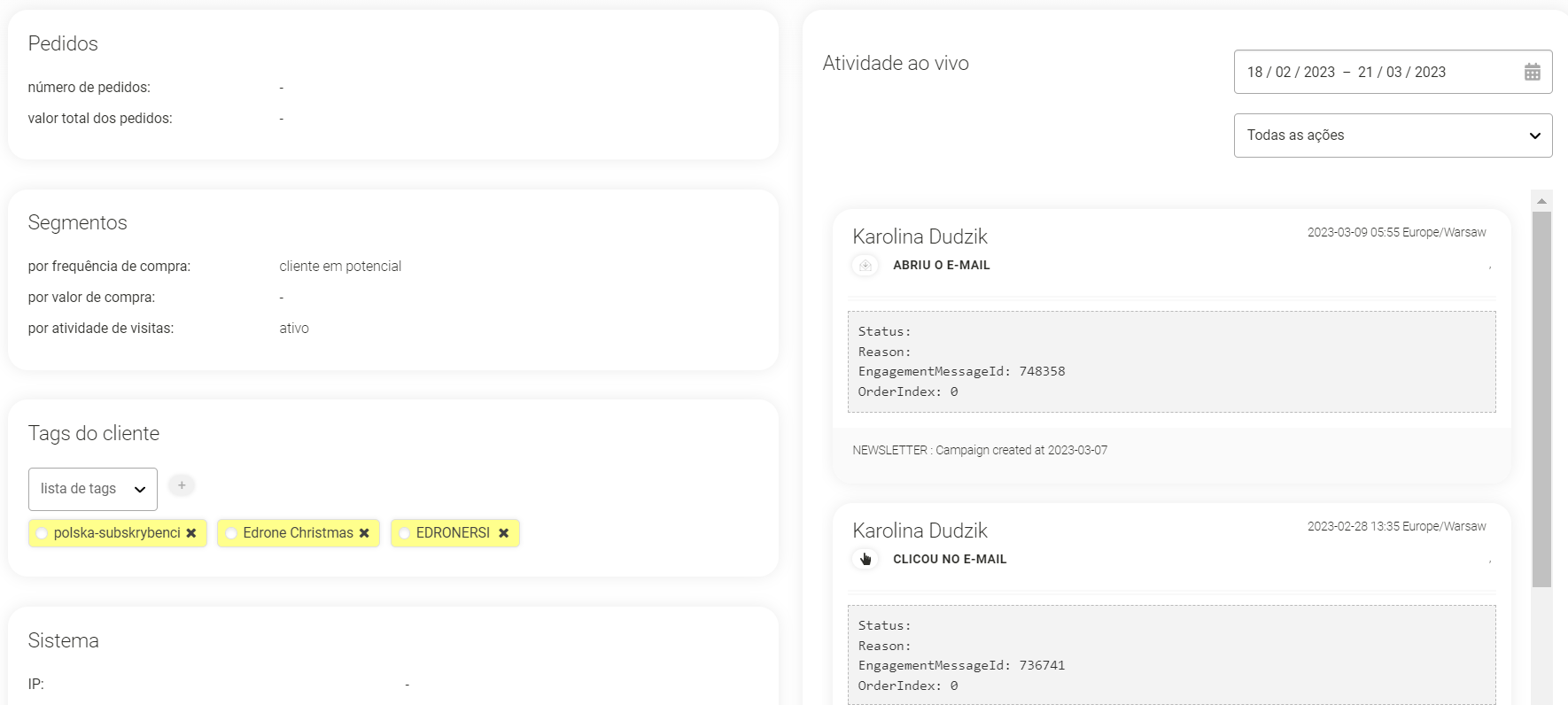The image size is (1568, 705).
Task: Click the timestamp 2023-02-28 13:35 Europe/Warsaw
Action: (x=1397, y=526)
